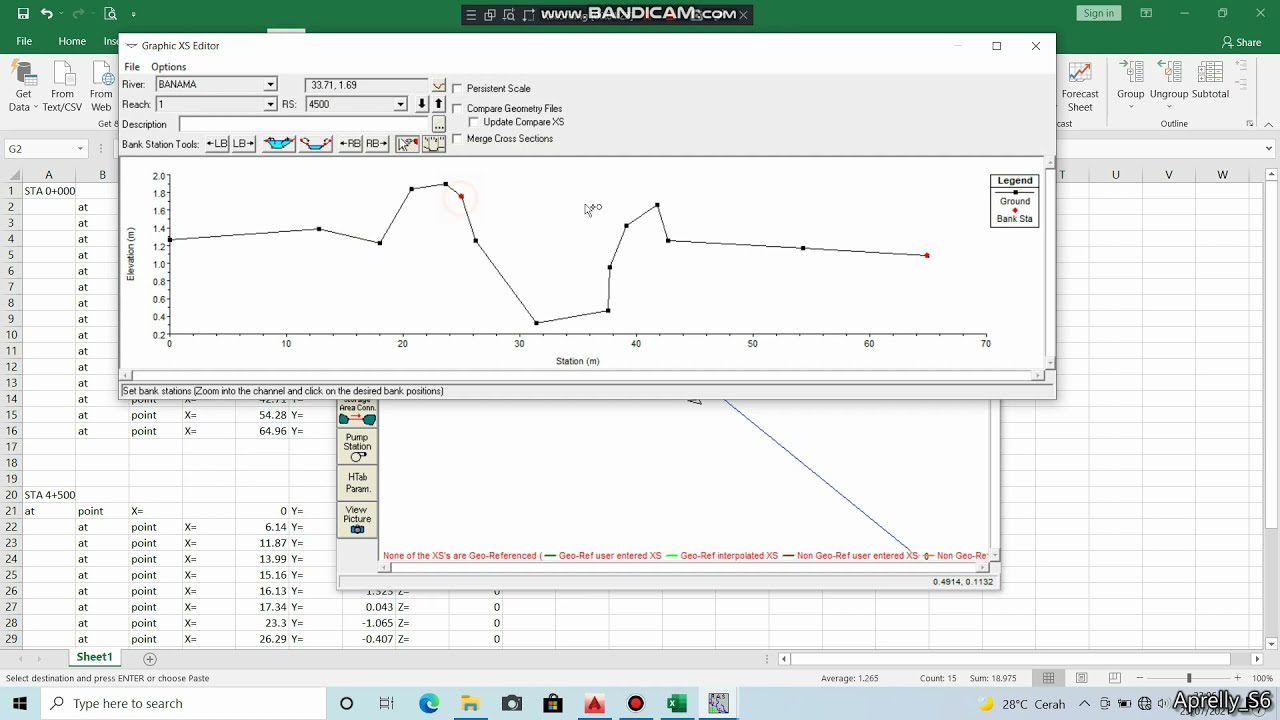Click the first blue channel bank tool icon
Screen dimensions: 1280x720
point(279,144)
